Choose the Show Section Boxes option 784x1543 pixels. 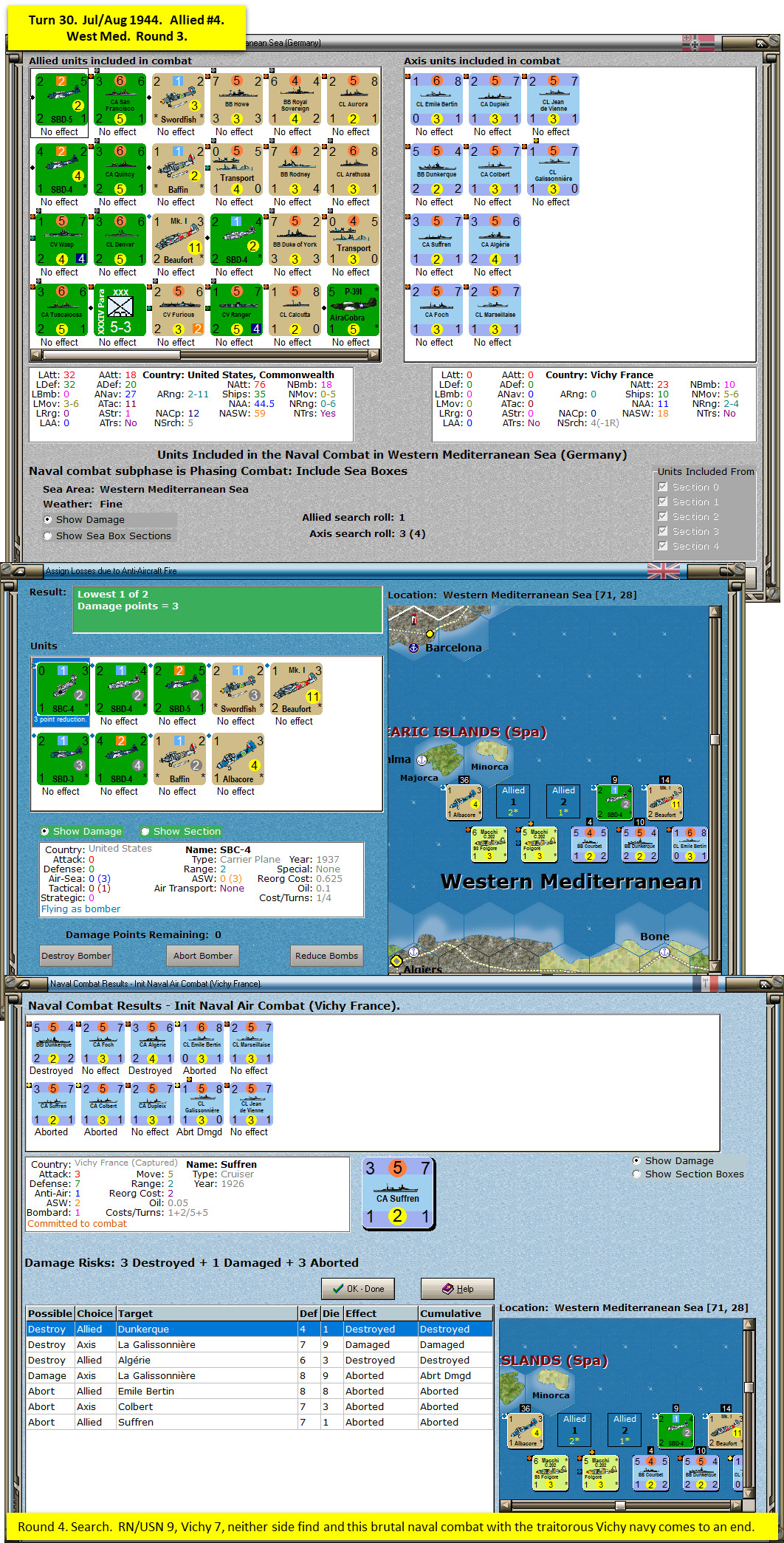coord(688,1174)
